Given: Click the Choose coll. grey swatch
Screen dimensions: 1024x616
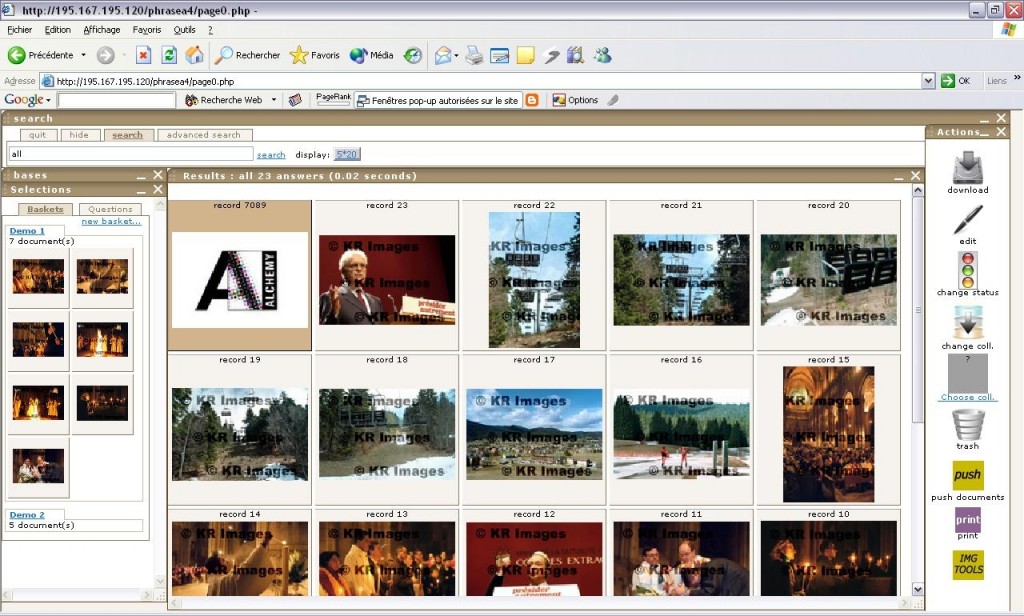Looking at the screenshot, I should pyautogui.click(x=967, y=374).
